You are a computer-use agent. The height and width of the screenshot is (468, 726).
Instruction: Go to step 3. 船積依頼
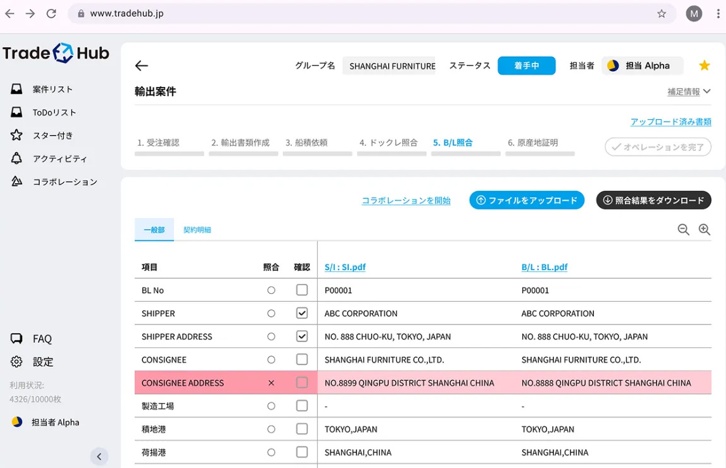pyautogui.click(x=317, y=146)
